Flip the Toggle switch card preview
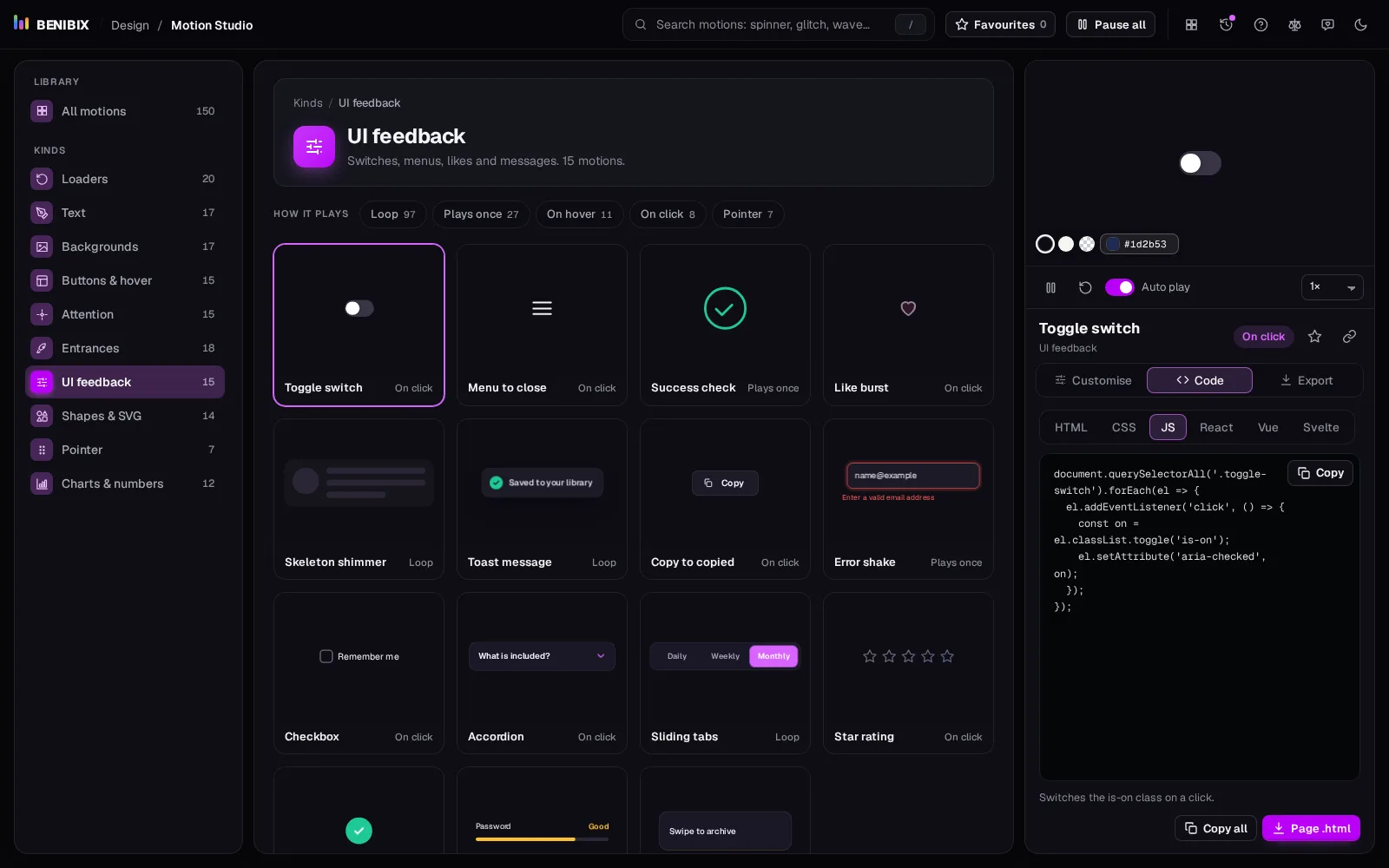This screenshot has height=868, width=1389. pyautogui.click(x=359, y=308)
